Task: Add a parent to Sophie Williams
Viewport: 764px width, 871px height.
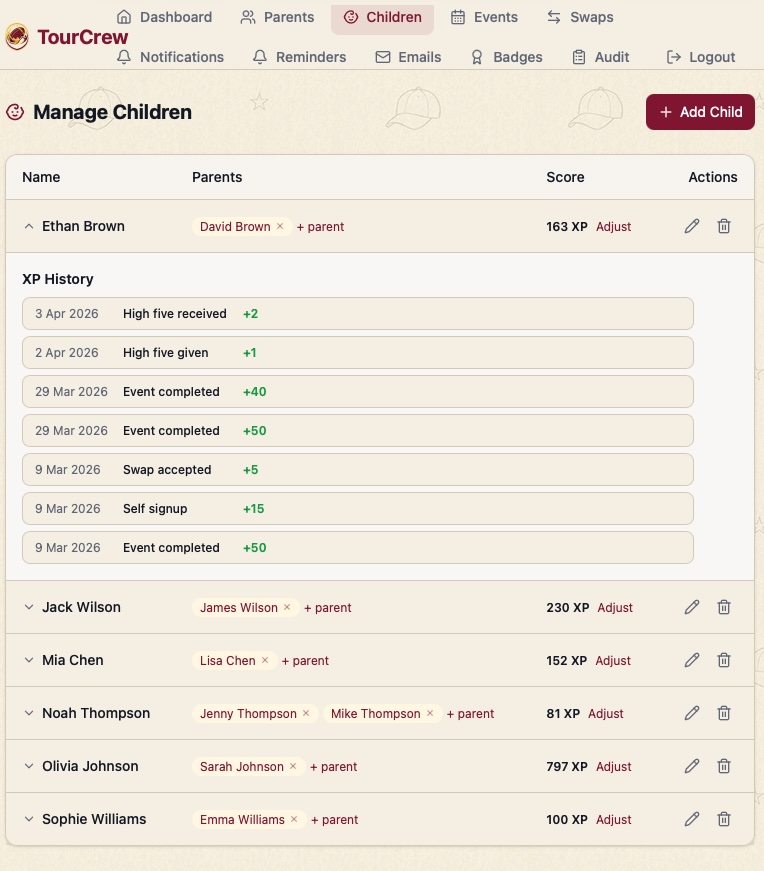Action: (x=334, y=819)
